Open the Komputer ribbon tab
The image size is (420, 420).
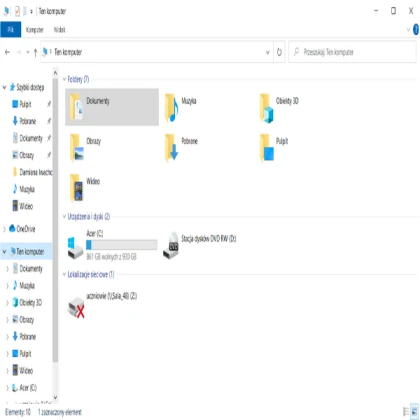pyautogui.click(x=35, y=30)
